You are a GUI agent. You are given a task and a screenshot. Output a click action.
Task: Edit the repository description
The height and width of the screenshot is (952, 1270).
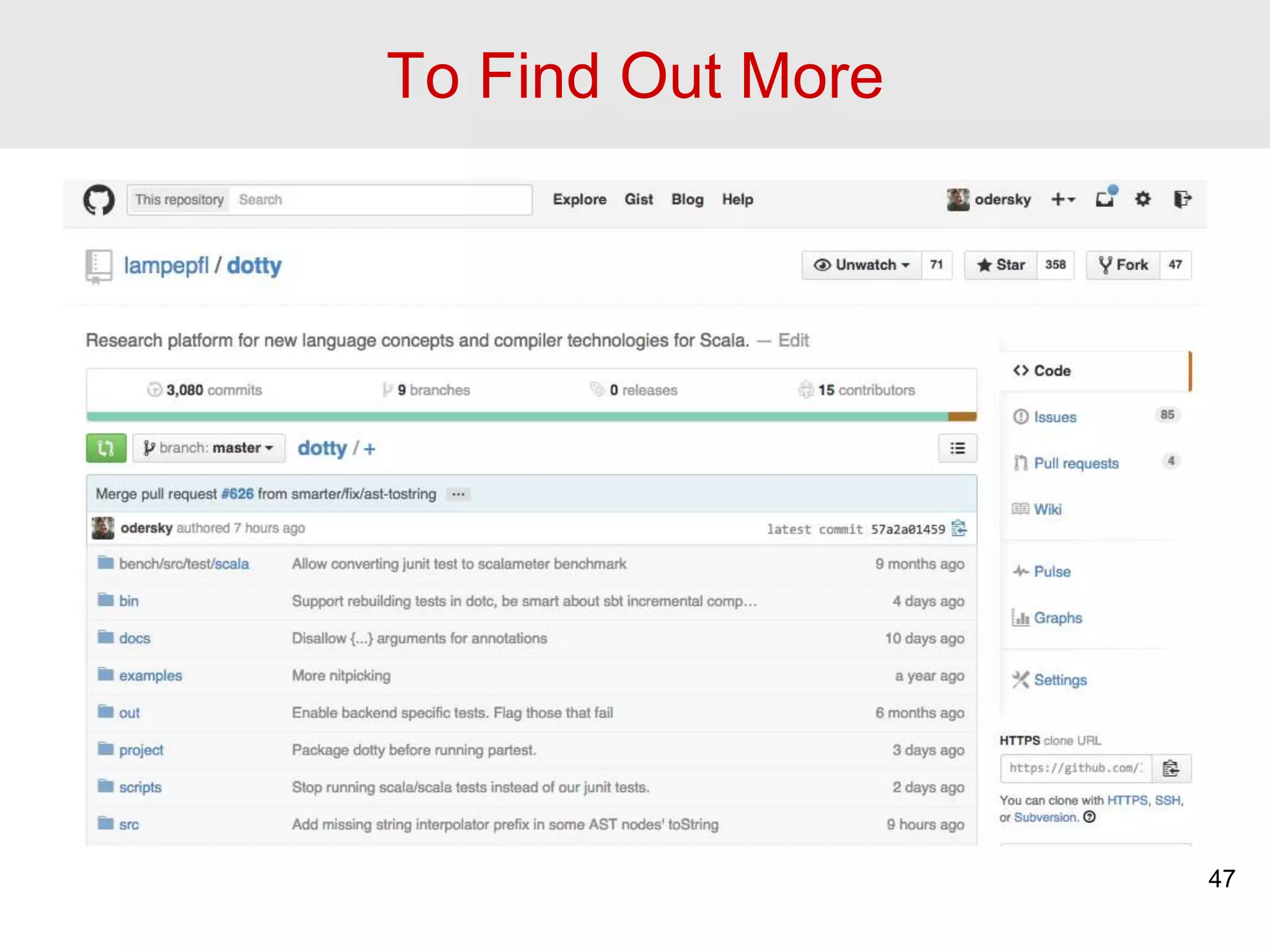tap(794, 340)
